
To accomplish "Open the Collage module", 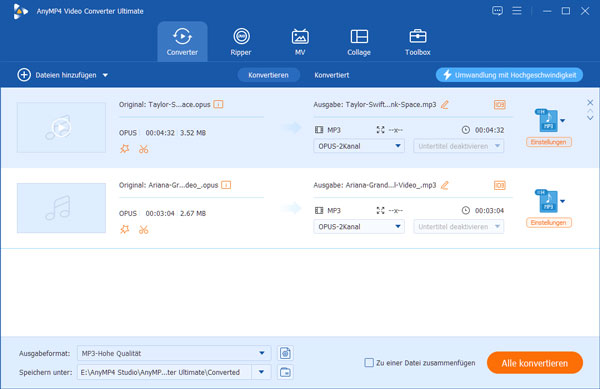I will click(x=359, y=42).
